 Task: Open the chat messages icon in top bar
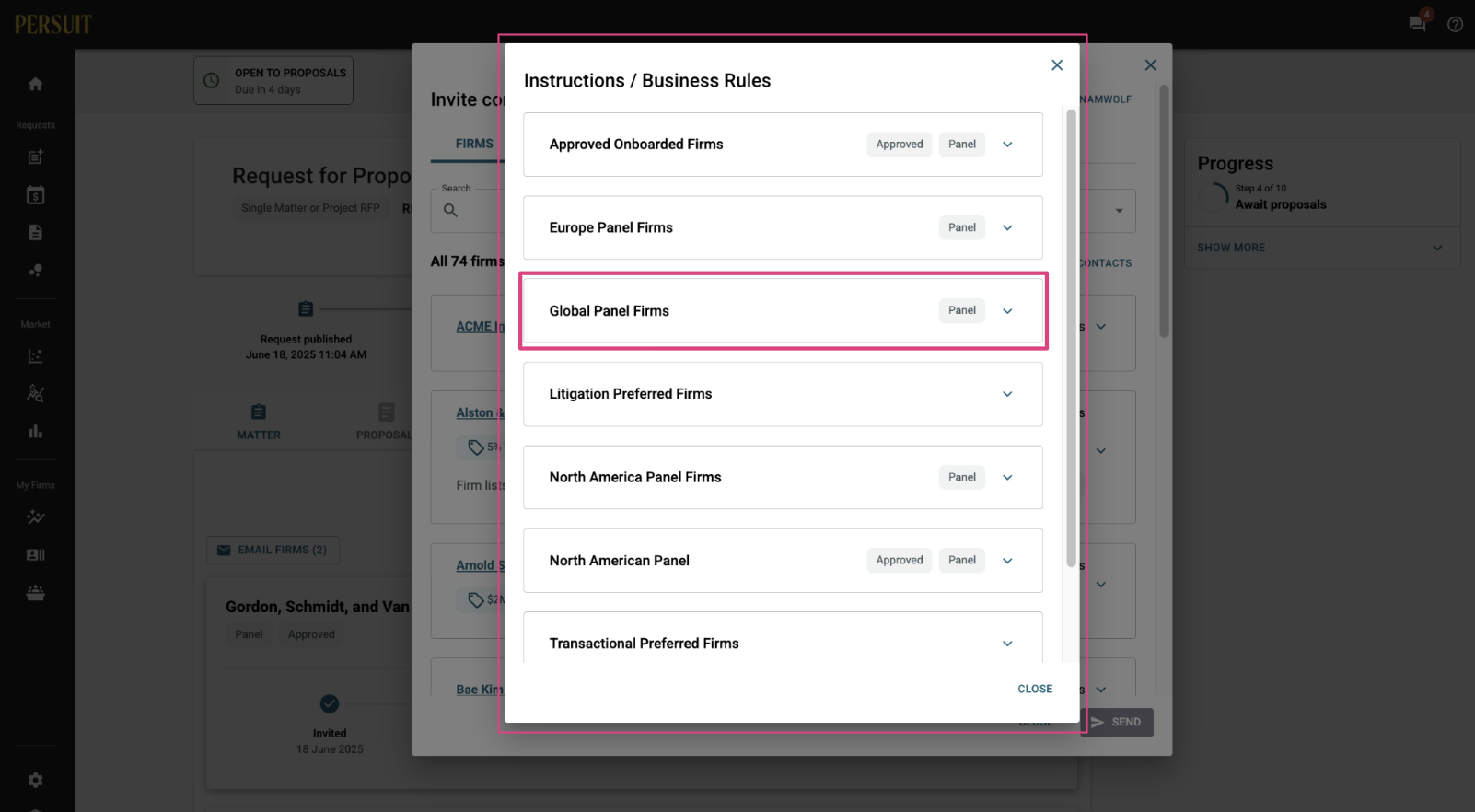[x=1418, y=23]
